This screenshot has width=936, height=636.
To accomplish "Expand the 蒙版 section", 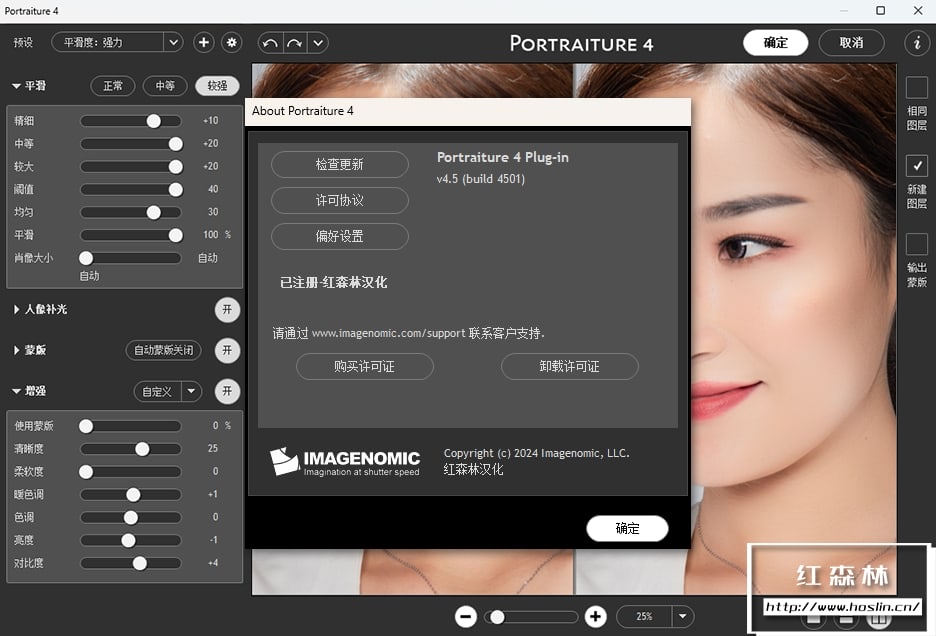I will click(16, 350).
